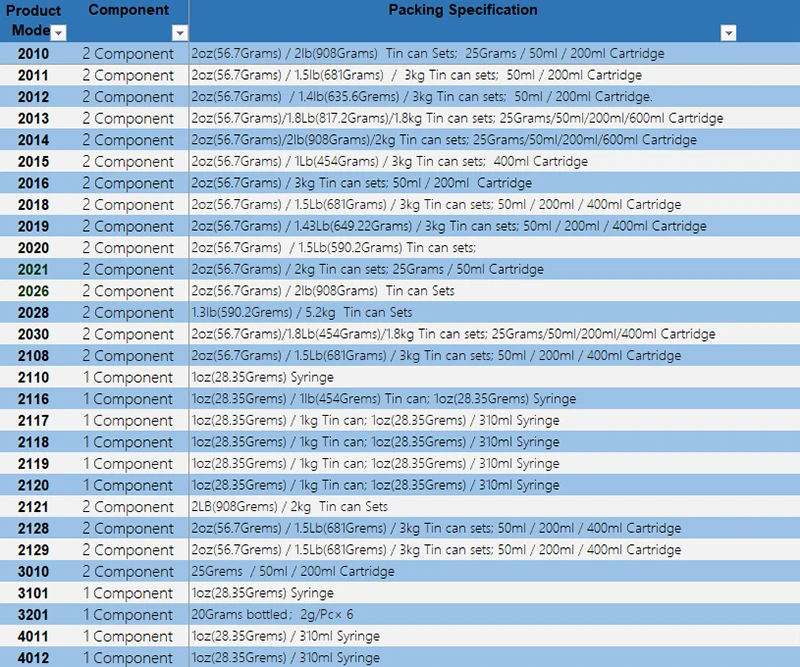Click product mode cell 3201

pyautogui.click(x=34, y=614)
